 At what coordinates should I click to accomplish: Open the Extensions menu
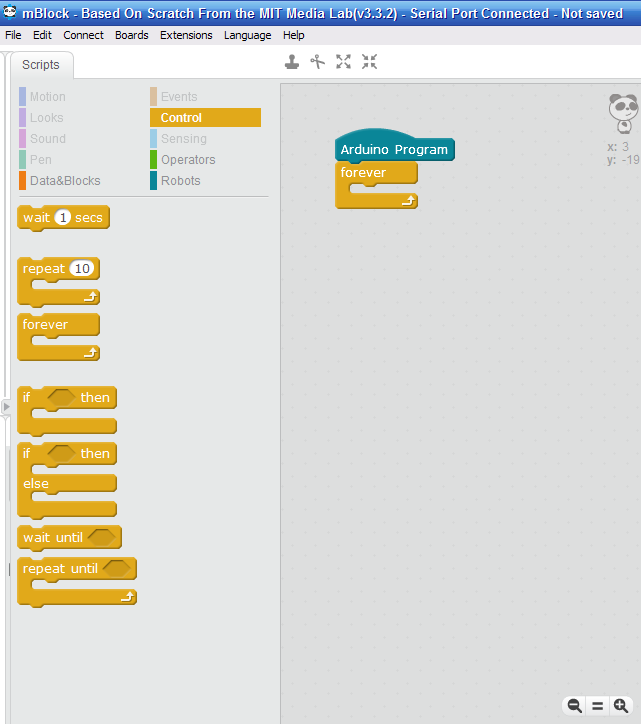pyautogui.click(x=186, y=35)
